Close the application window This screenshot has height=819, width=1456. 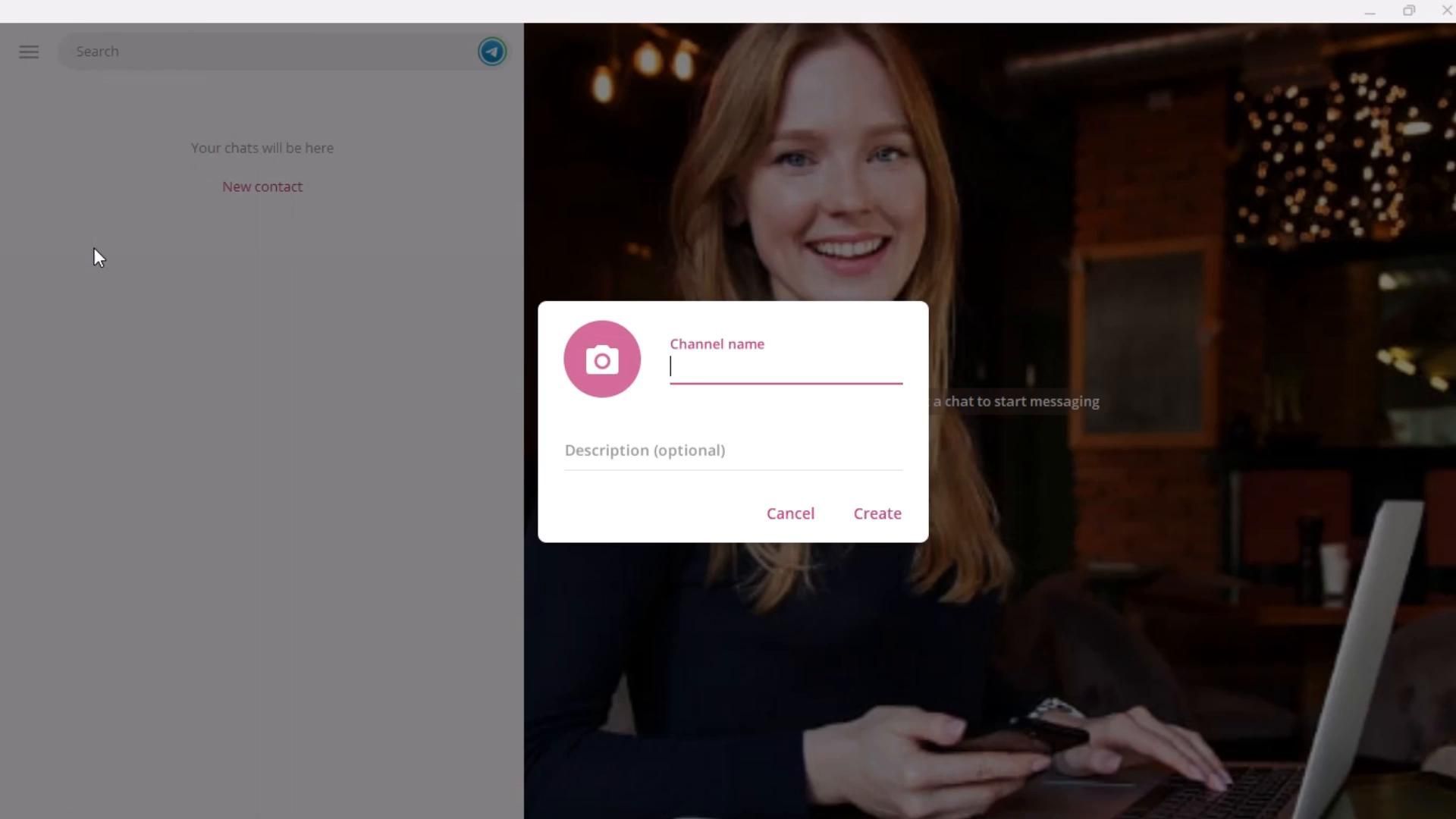(x=1446, y=11)
